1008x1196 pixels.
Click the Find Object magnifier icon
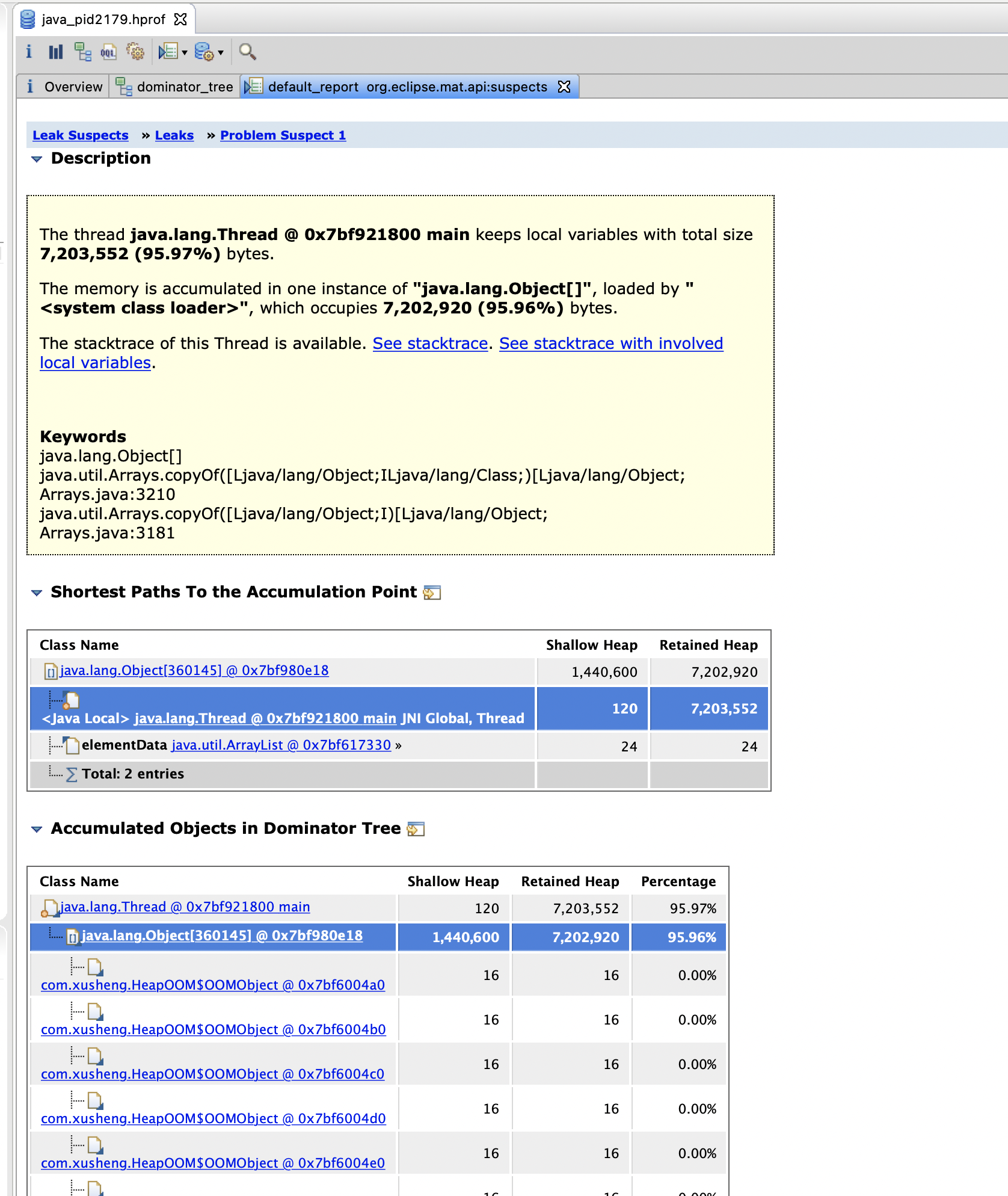(x=247, y=52)
